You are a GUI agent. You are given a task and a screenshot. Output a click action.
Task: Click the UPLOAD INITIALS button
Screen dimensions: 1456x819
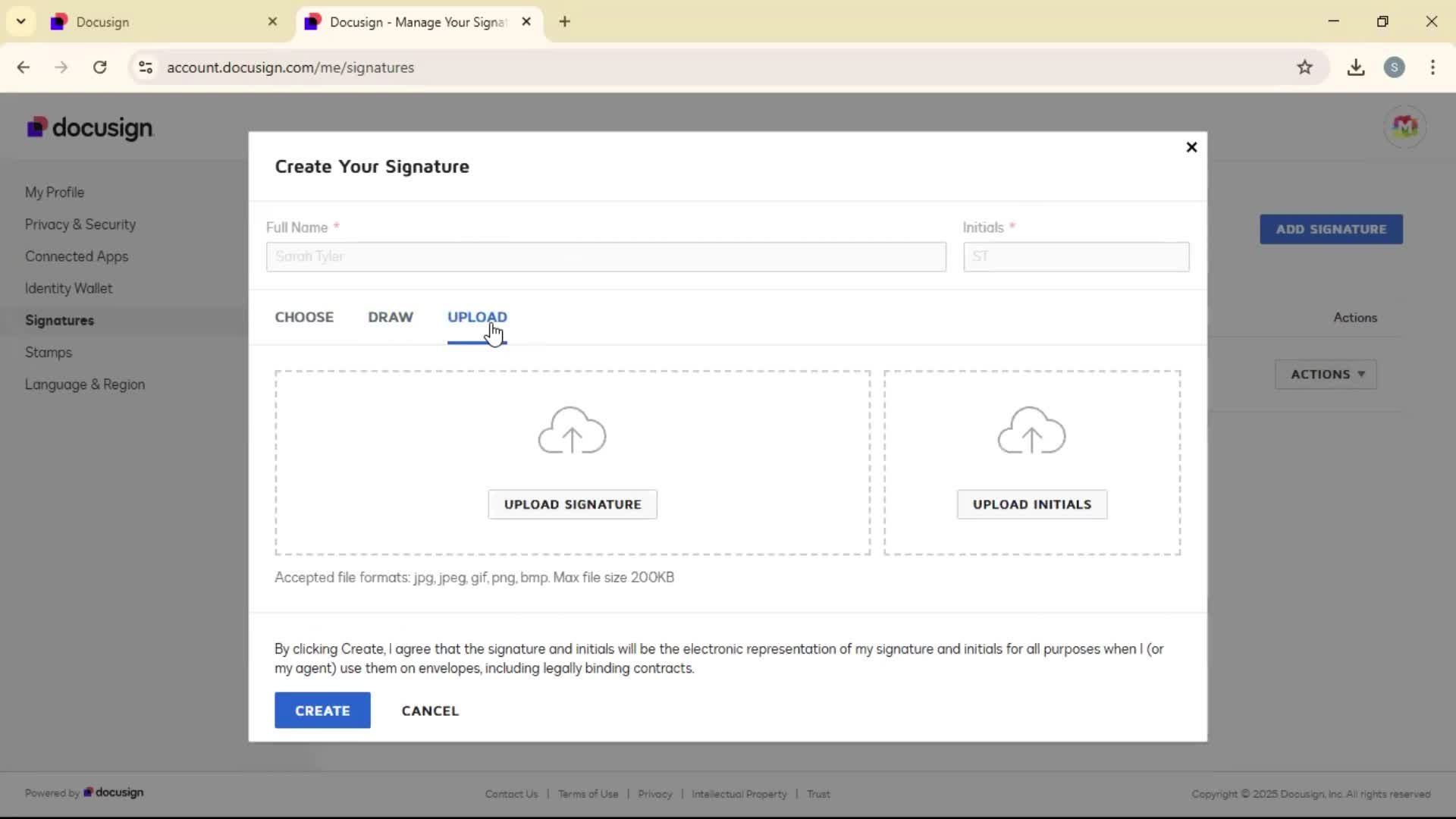[1032, 504]
